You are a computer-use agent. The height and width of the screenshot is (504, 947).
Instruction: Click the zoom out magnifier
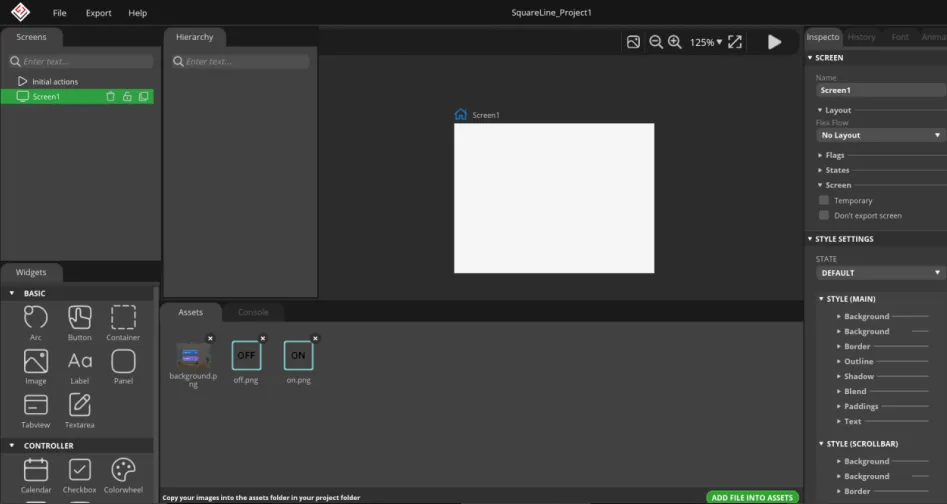pos(656,42)
